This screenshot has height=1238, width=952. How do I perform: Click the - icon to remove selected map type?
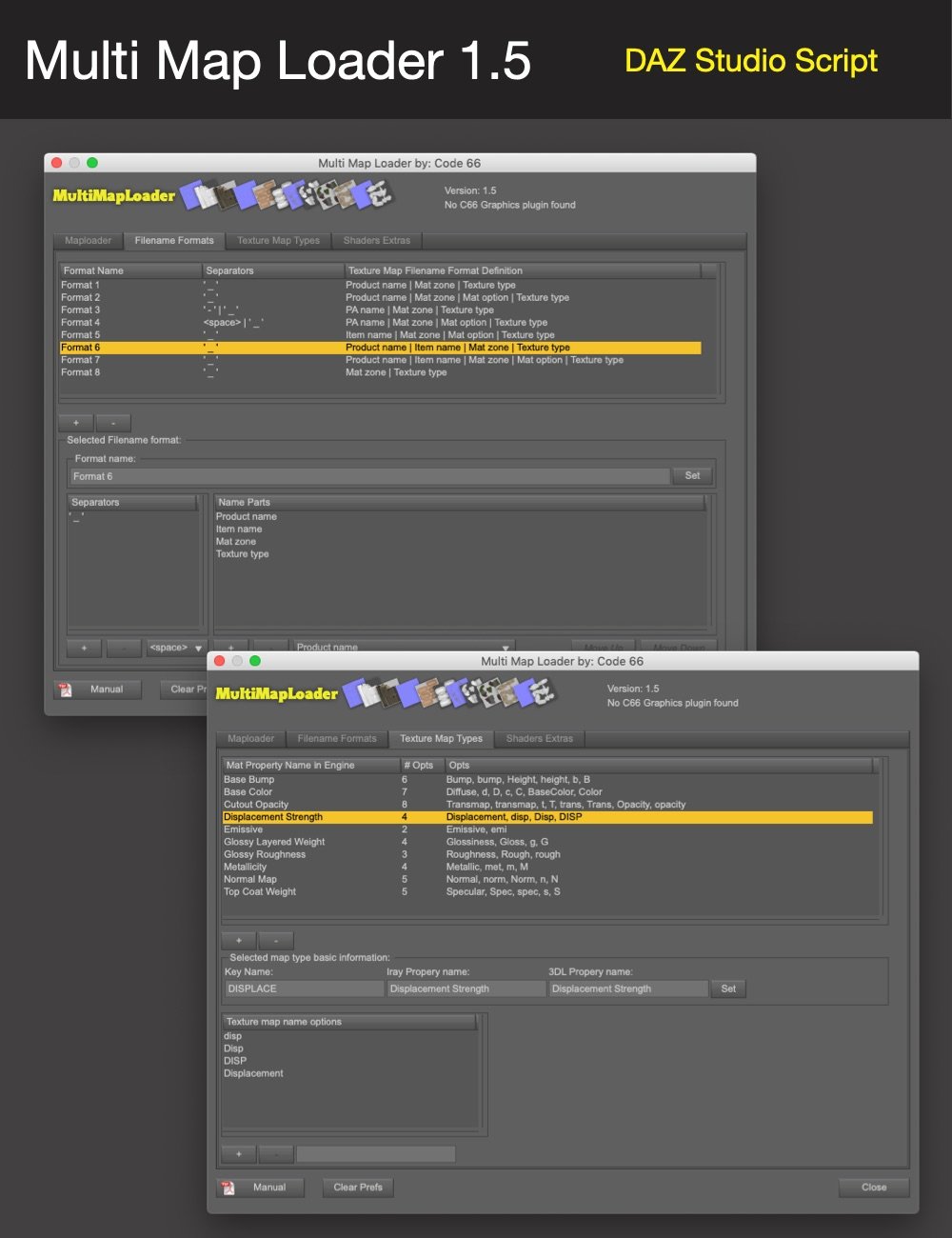(x=275, y=940)
